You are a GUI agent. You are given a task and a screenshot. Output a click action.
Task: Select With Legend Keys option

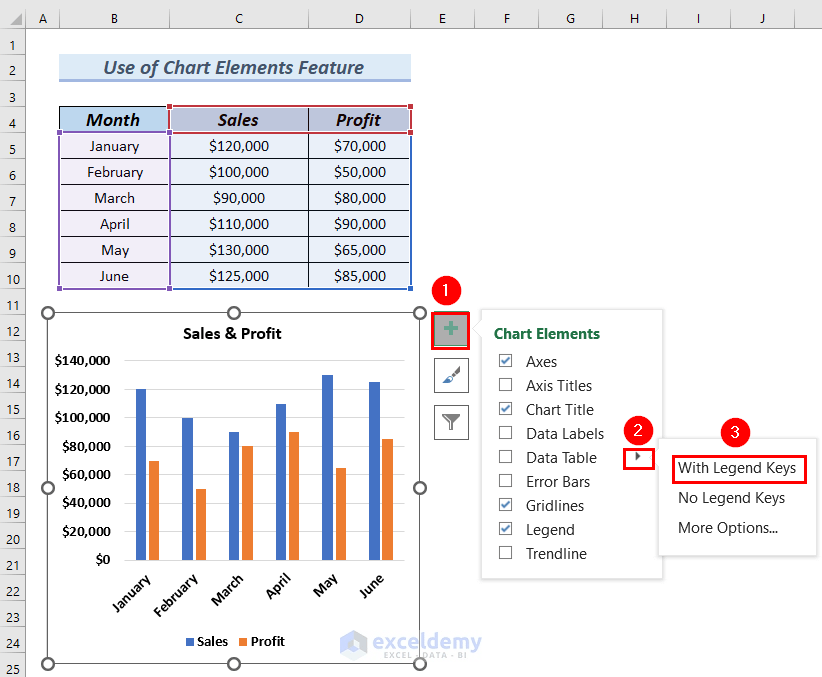(x=739, y=468)
